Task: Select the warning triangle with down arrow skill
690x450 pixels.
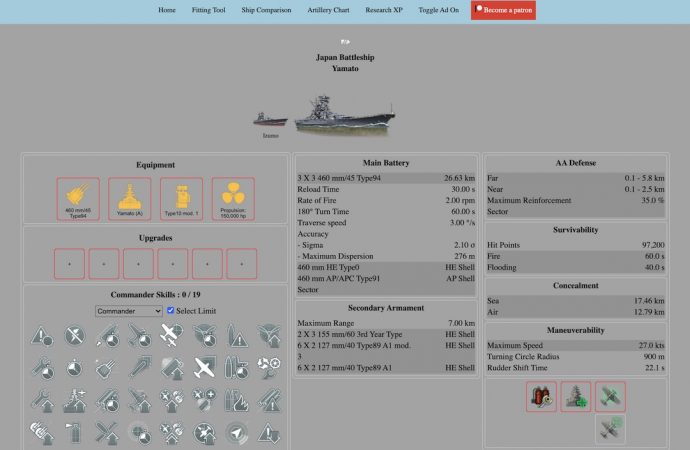Action: coord(269,433)
